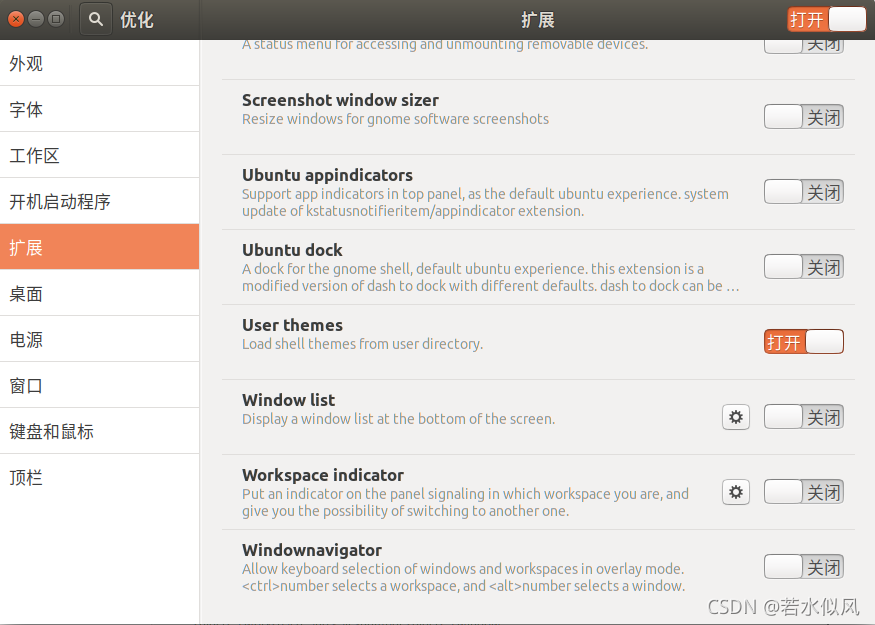
Task: Click 'Resize windows for gnome software screenshots' text
Action: click(x=396, y=119)
